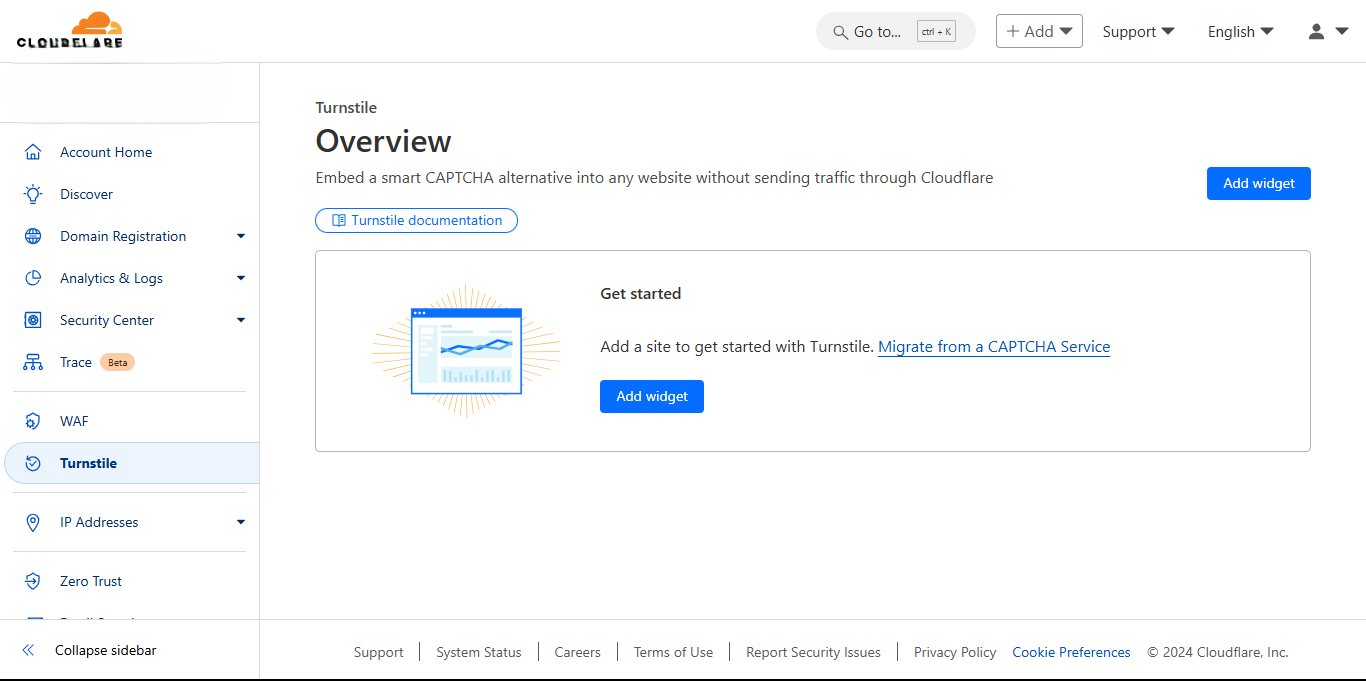Click the ctrl + K shortcut badge
The image size is (1366, 681).
(x=936, y=32)
